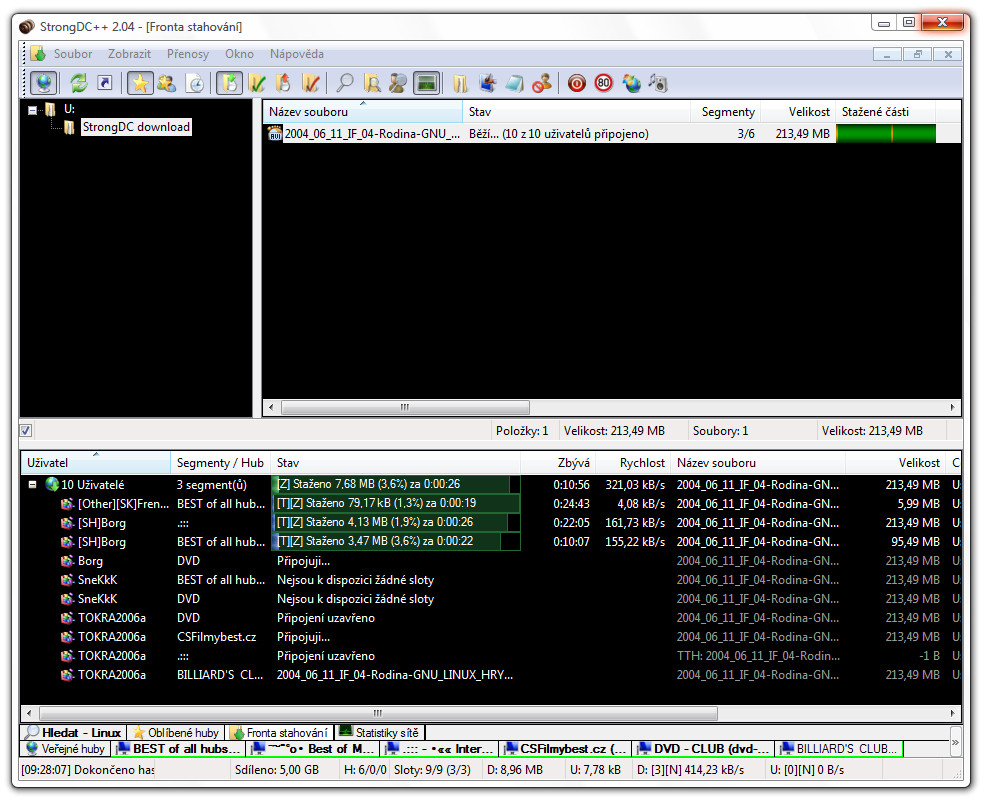
Task: Click the Follow redirect shortcut-arrow icon
Action: pos(105,83)
